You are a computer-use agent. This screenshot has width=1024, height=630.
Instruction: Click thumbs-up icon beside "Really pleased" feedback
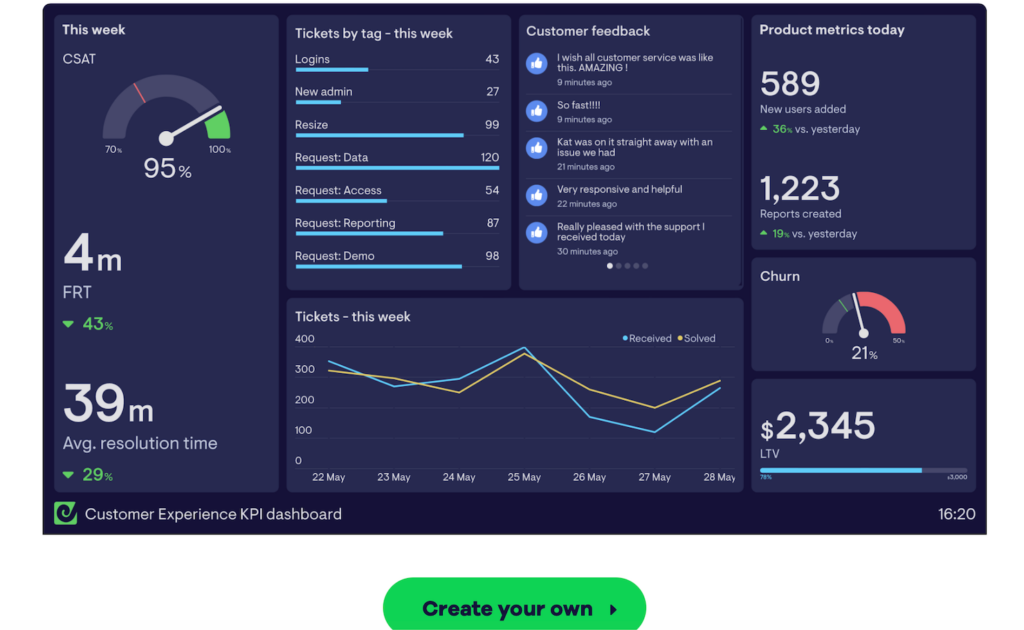537,233
